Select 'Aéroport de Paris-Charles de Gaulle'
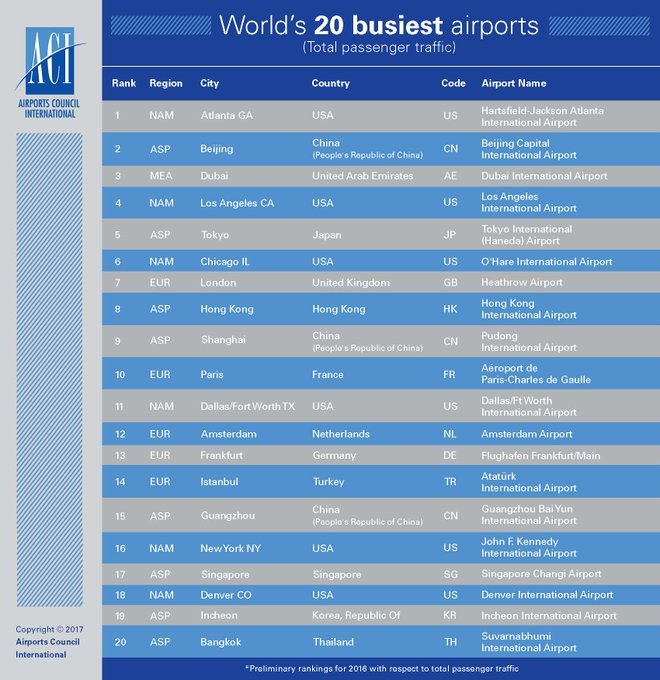The image size is (660, 680). pos(536,374)
